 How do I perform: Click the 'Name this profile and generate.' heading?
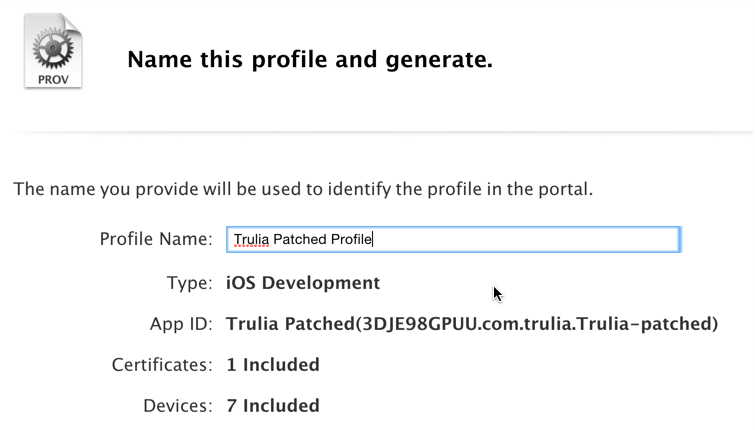click(310, 60)
